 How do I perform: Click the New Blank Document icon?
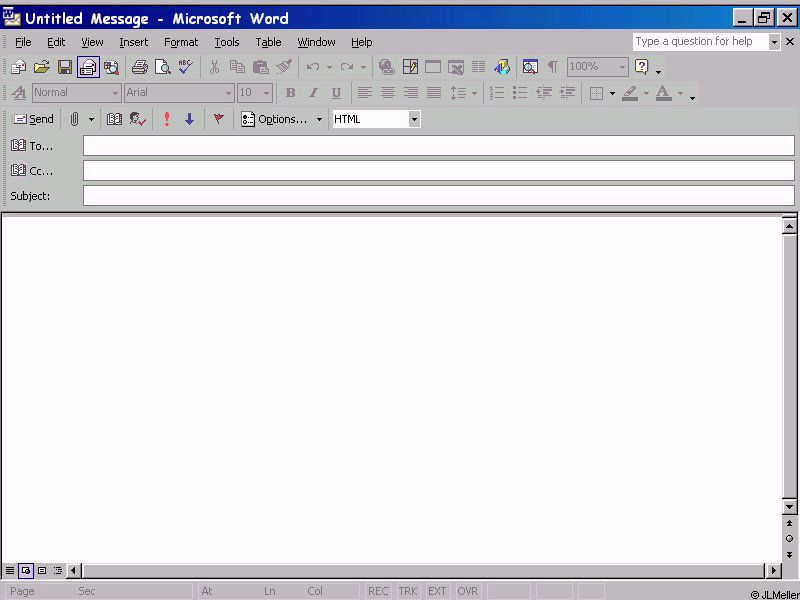pos(18,67)
